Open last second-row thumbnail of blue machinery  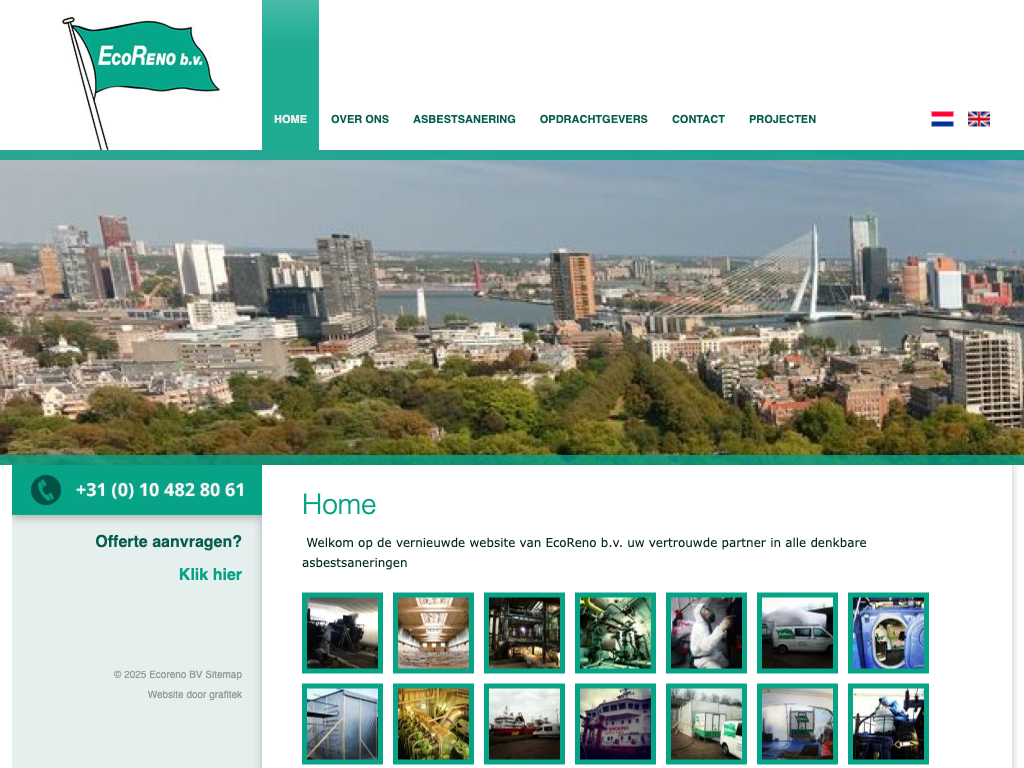[888, 724]
